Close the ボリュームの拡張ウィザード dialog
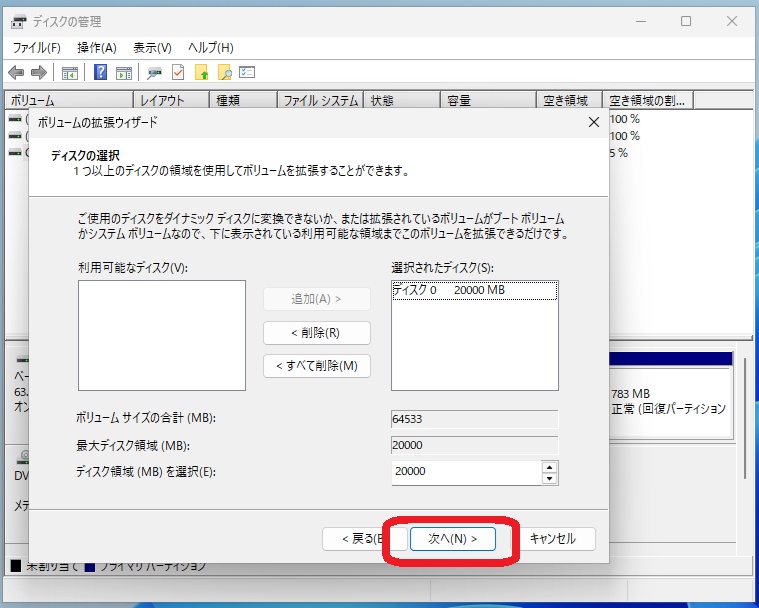This screenshot has width=759, height=608. (x=594, y=122)
